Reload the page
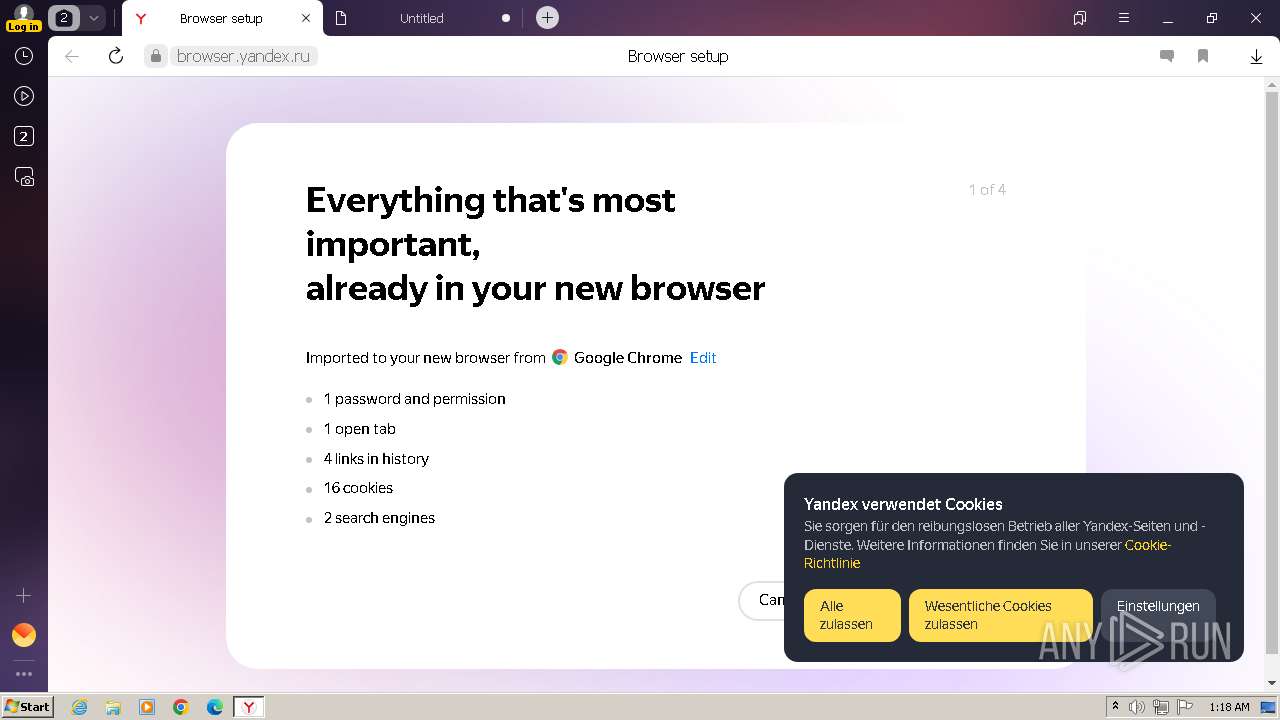The width and height of the screenshot is (1280, 720). point(116,57)
